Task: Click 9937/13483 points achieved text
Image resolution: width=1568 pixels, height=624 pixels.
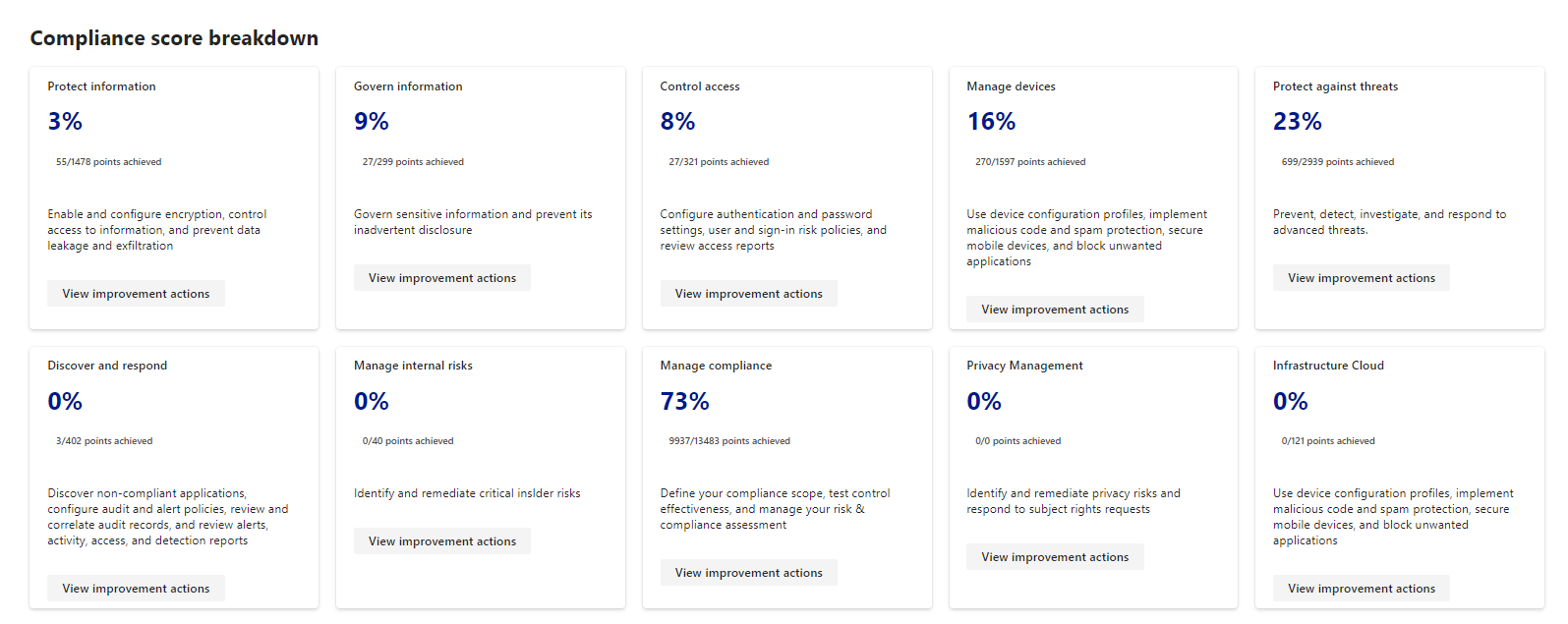Action: point(728,441)
